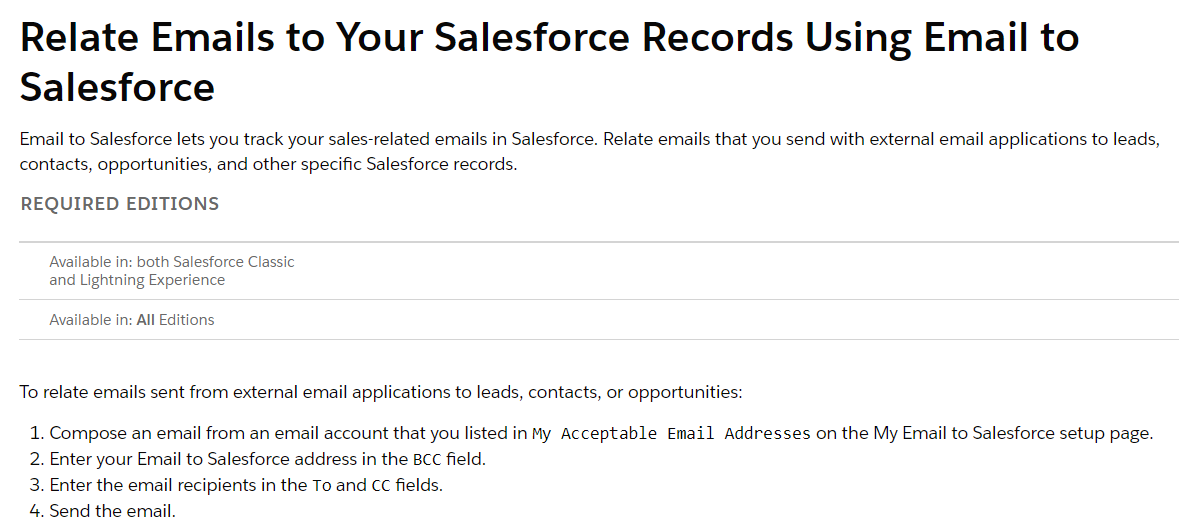Click the "and Lightning Experience" line
Image resolution: width=1179 pixels, height=527 pixels.
(x=137, y=280)
